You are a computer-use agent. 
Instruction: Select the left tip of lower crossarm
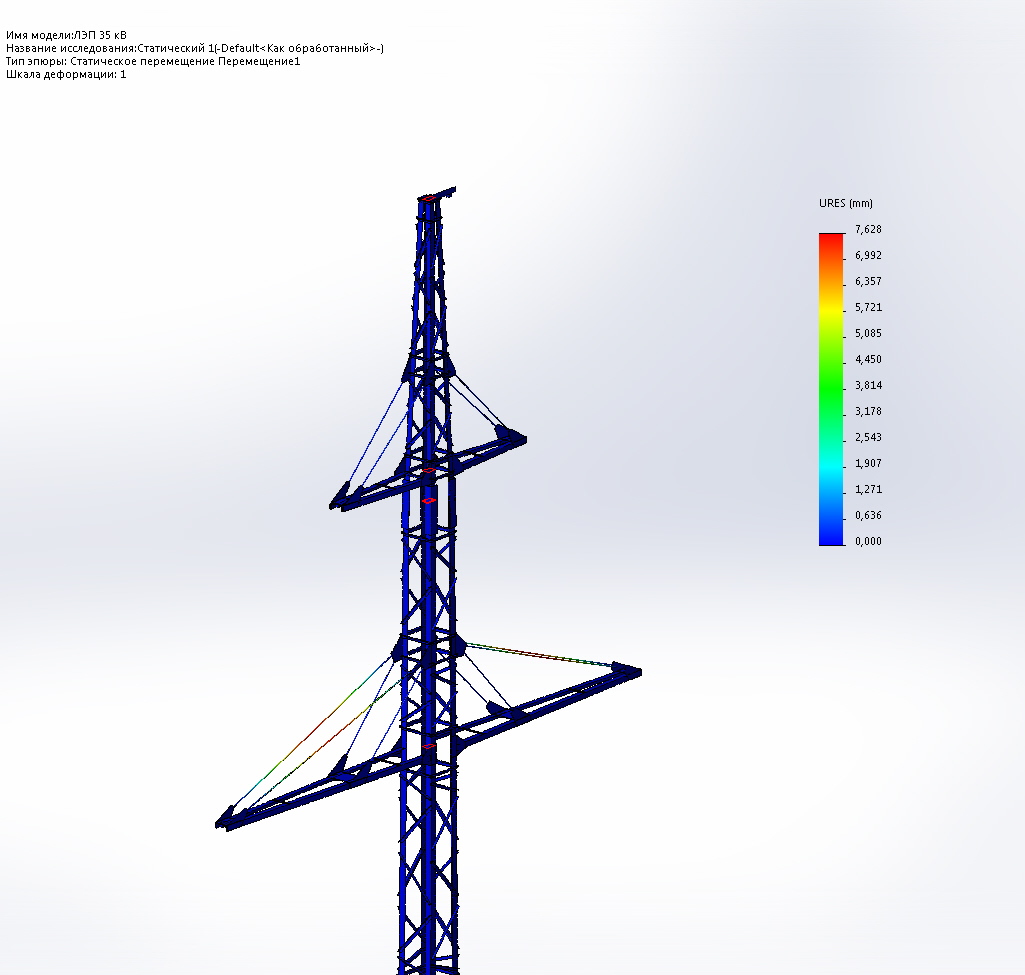click(x=224, y=821)
